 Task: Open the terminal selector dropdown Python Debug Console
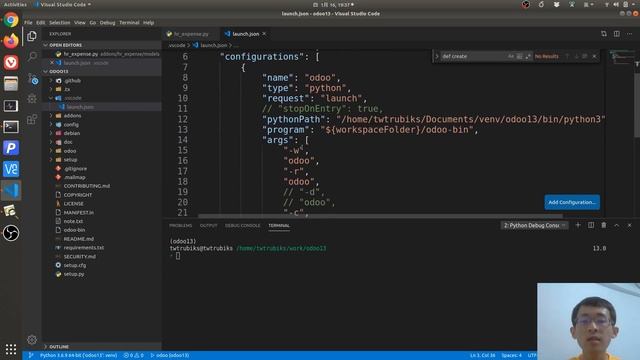click(534, 225)
